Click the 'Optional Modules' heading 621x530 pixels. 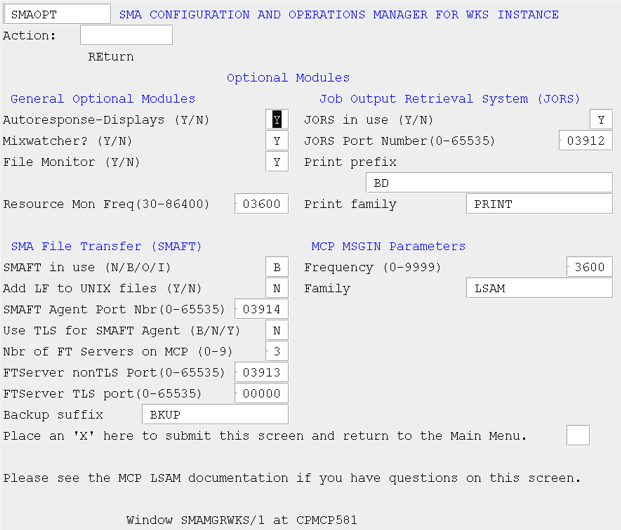coord(288,78)
